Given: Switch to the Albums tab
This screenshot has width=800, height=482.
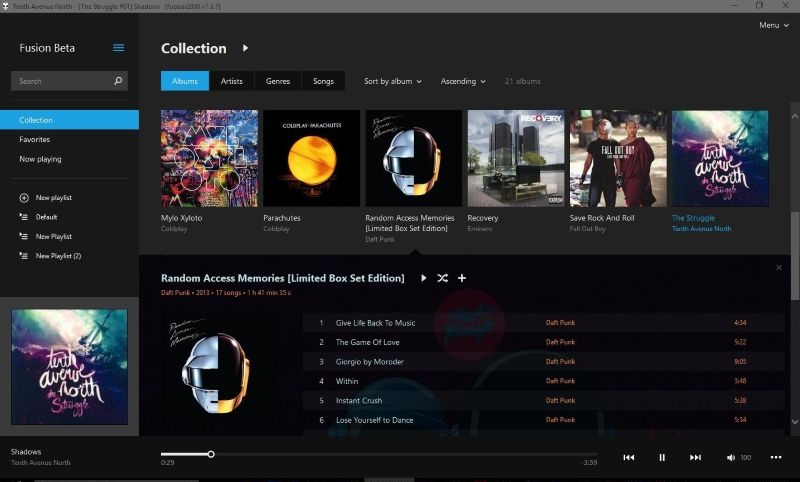Looking at the screenshot, I should 185,81.
